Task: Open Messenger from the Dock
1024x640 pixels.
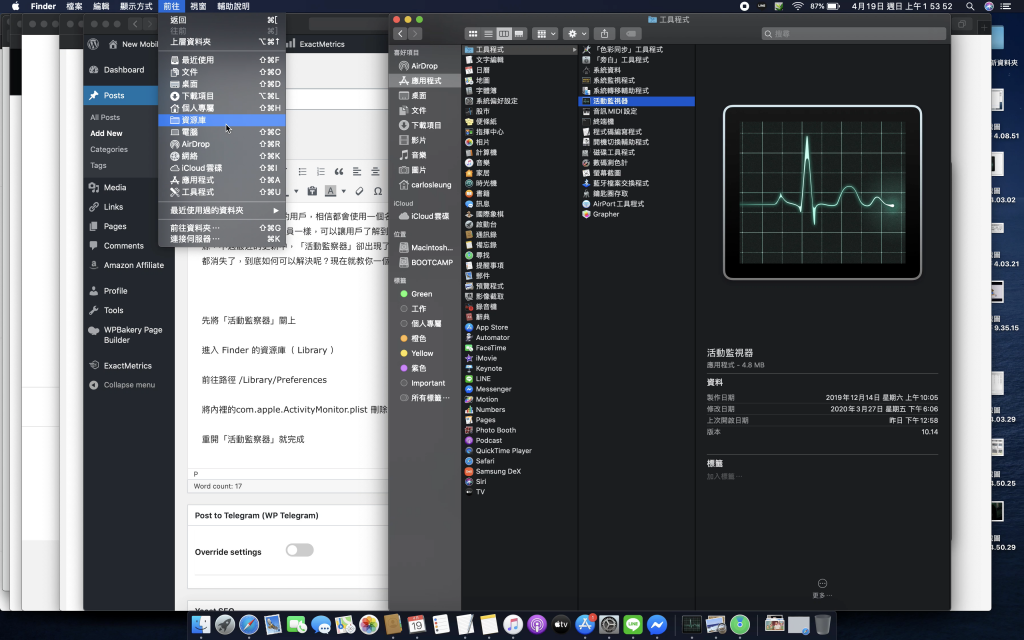Action: pyautogui.click(x=657, y=625)
